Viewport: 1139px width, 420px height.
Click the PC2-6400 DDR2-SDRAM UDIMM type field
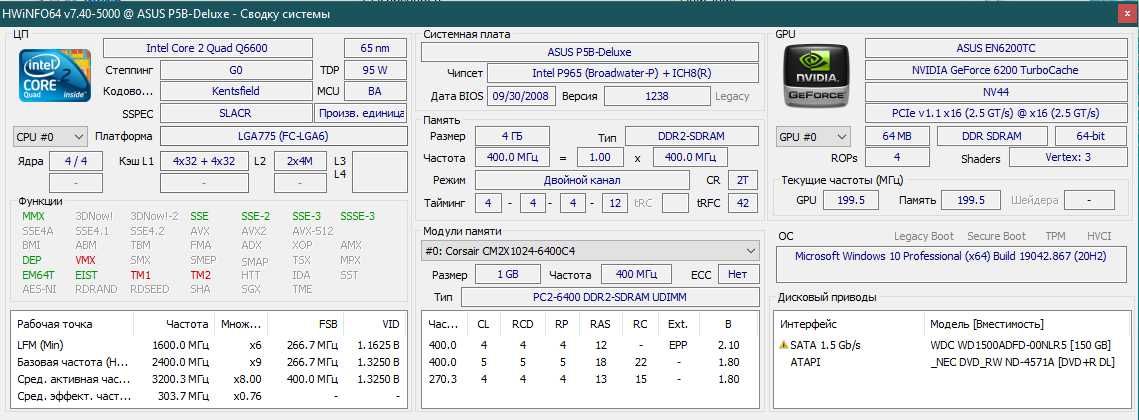(x=610, y=297)
